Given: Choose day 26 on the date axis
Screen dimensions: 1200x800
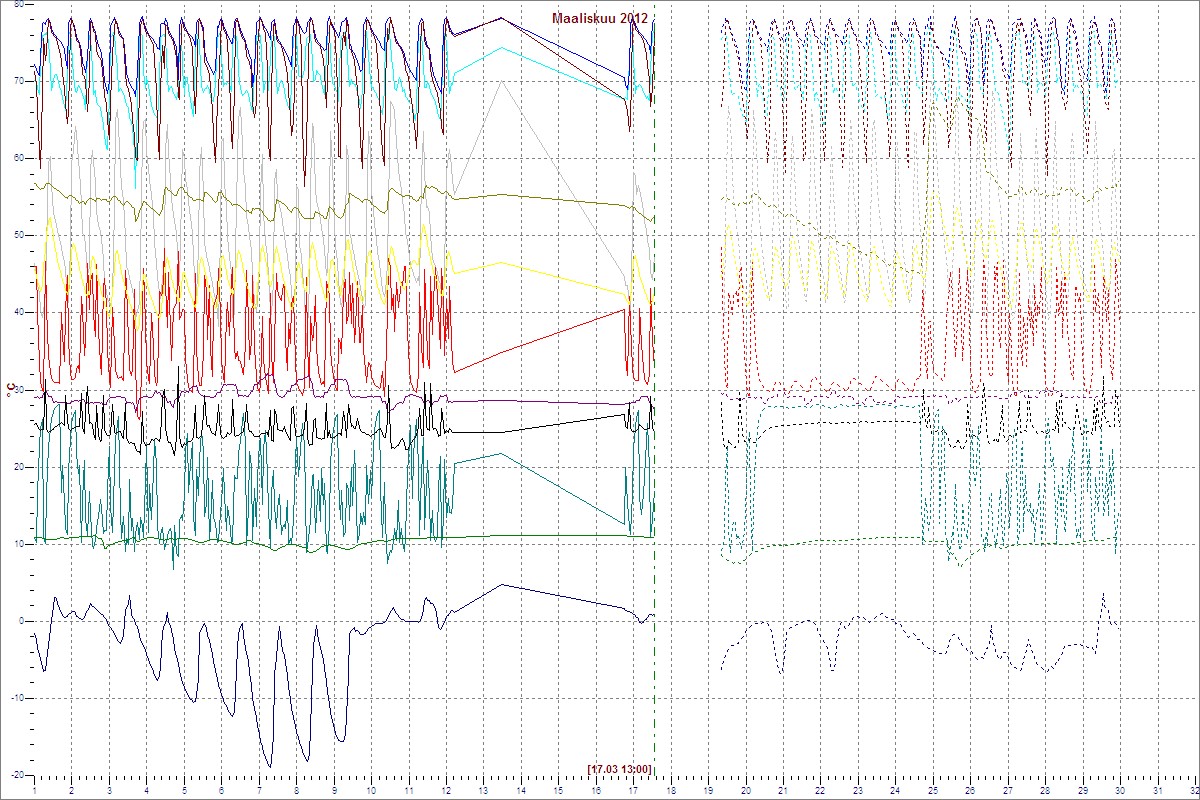Looking at the screenshot, I should pyautogui.click(x=970, y=790).
